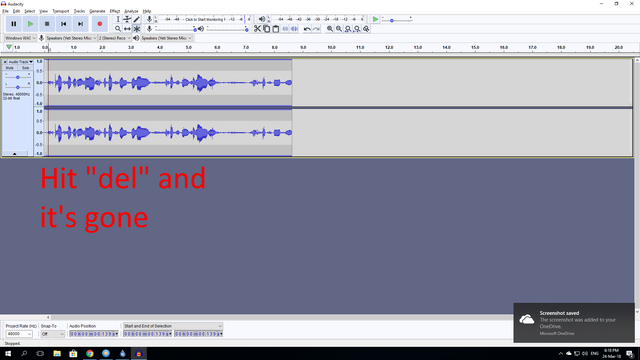640x360 pixels.
Task: Pause playback with the Pause button
Action: [x=13, y=24]
